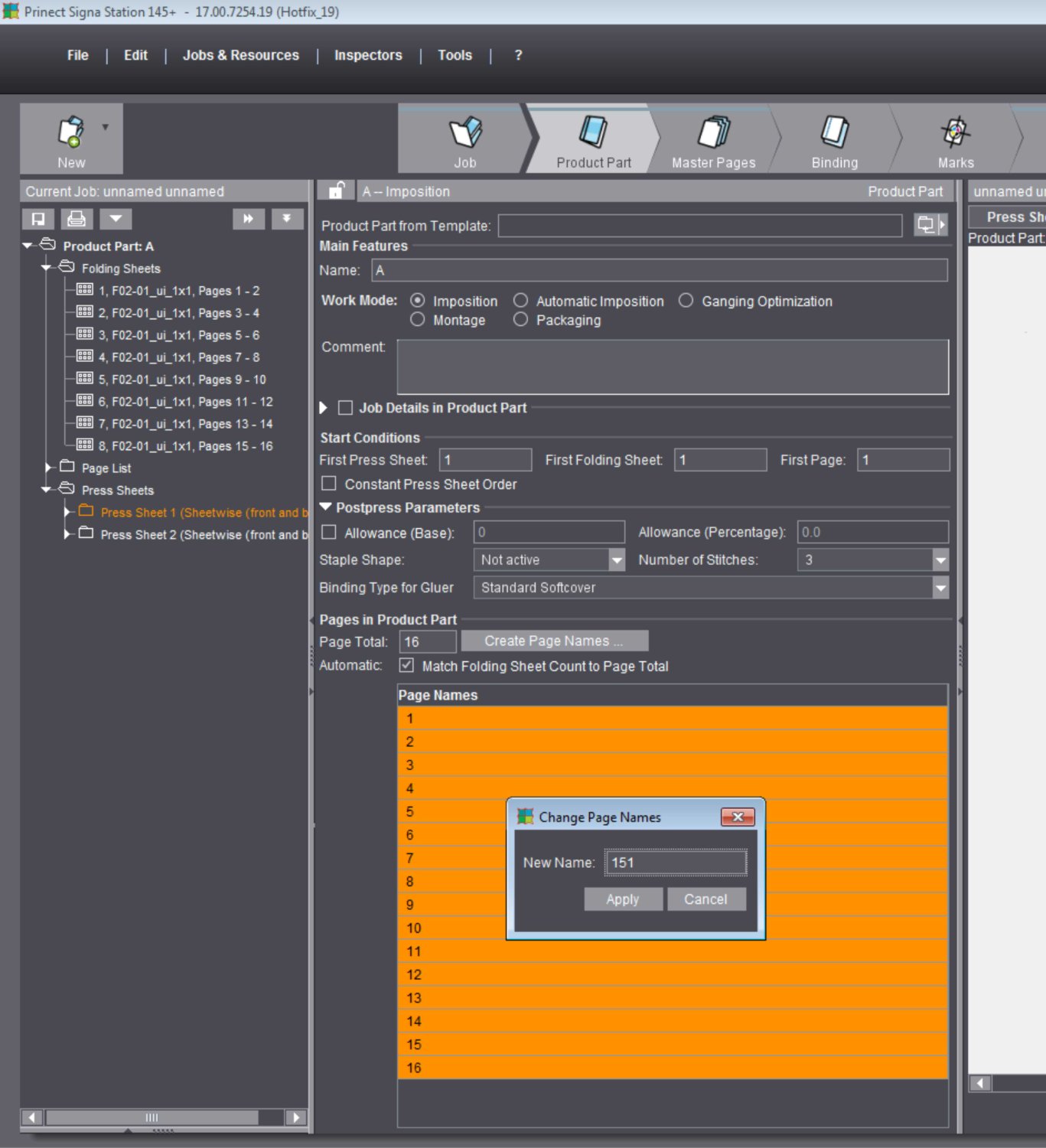The height and width of the screenshot is (1148, 1046).
Task: Click the unlock padlock icon
Action: 336,191
